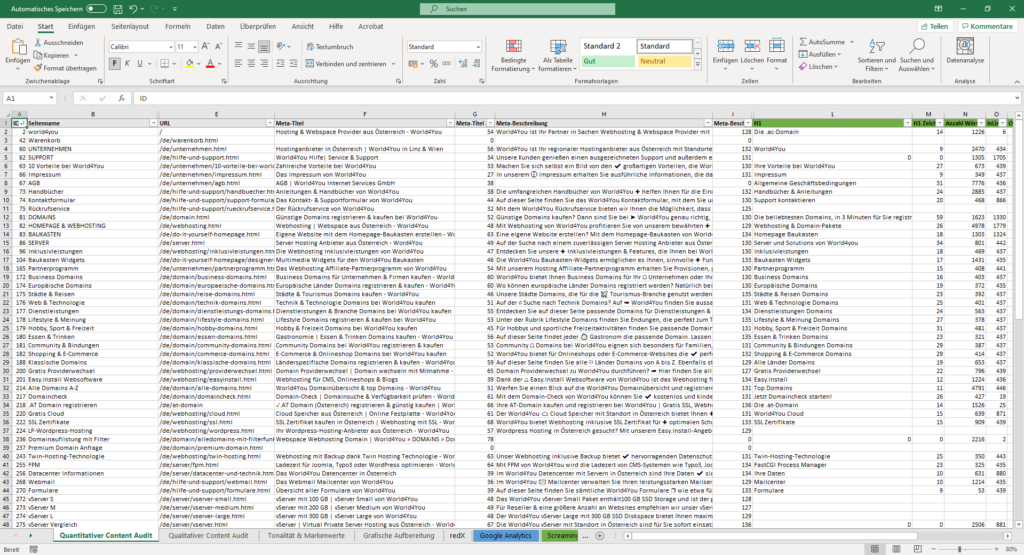Screen dimensions: 1024x555
Task: Click the yellow fill color bucket
Action: [x=189, y=64]
